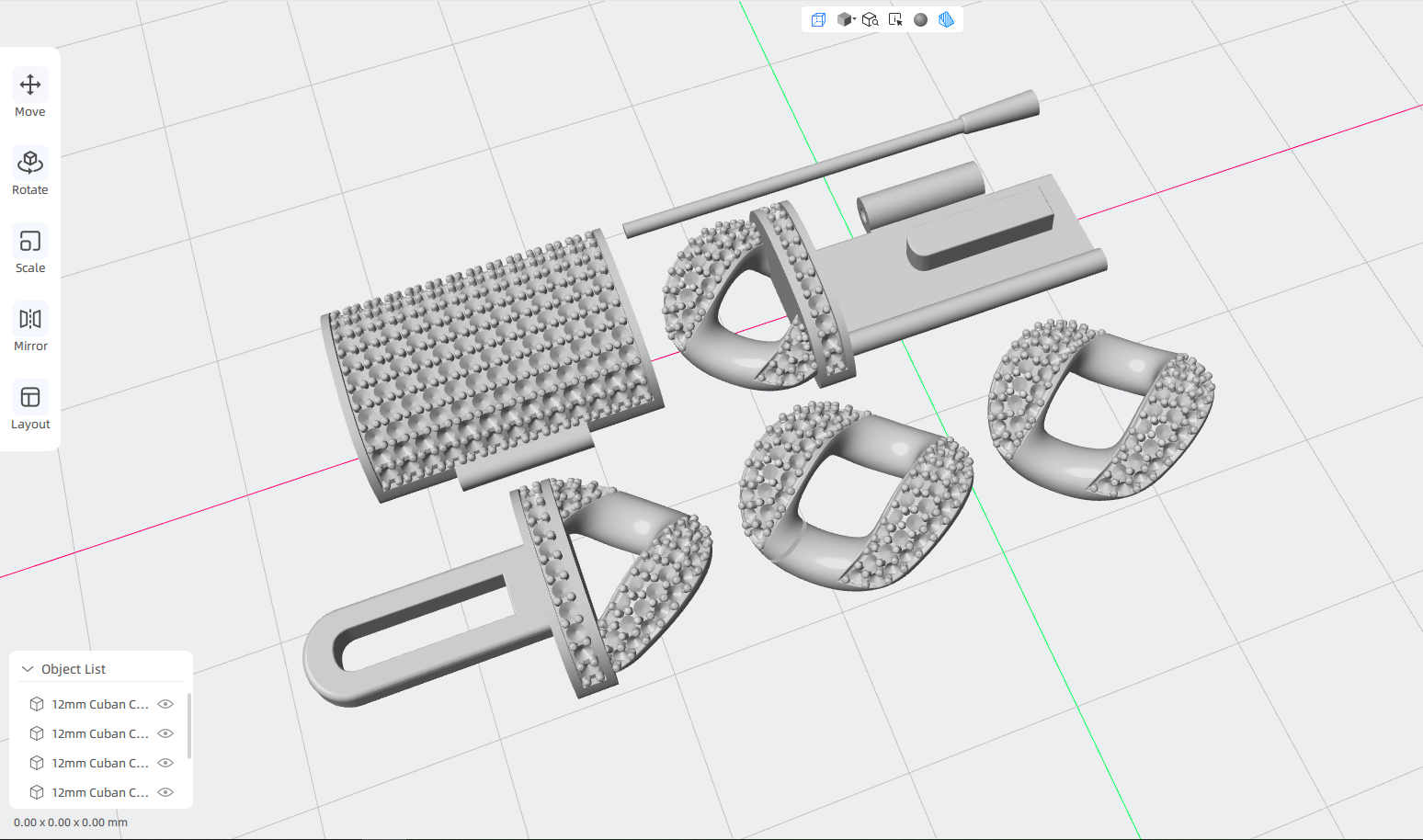Collapse the Object List panel
The height and width of the screenshot is (840, 1423).
click(x=28, y=669)
